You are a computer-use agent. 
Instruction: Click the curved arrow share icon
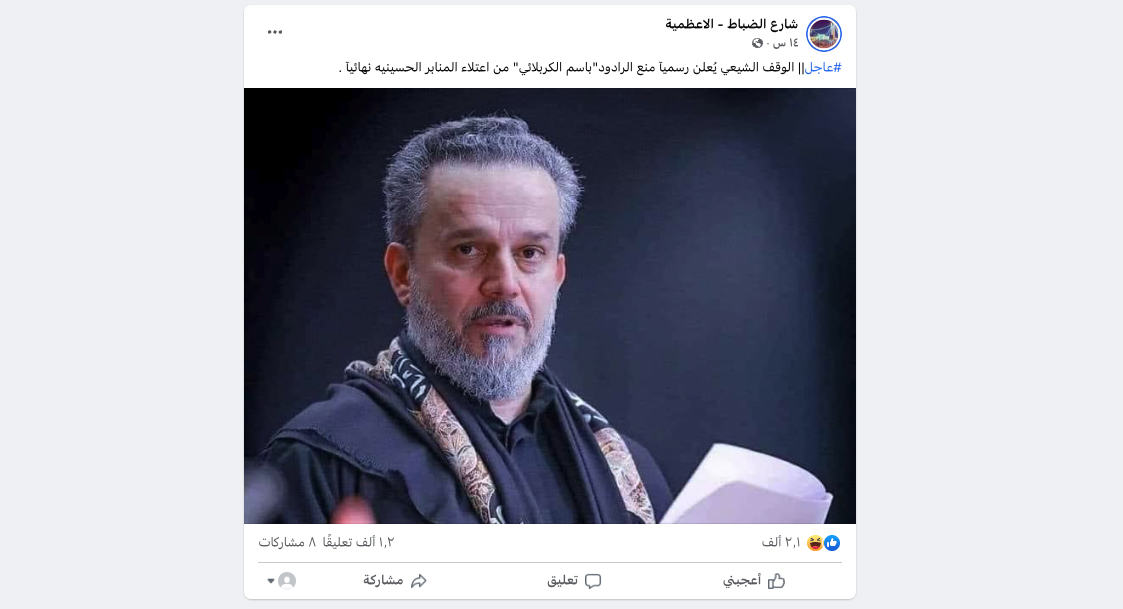419,580
